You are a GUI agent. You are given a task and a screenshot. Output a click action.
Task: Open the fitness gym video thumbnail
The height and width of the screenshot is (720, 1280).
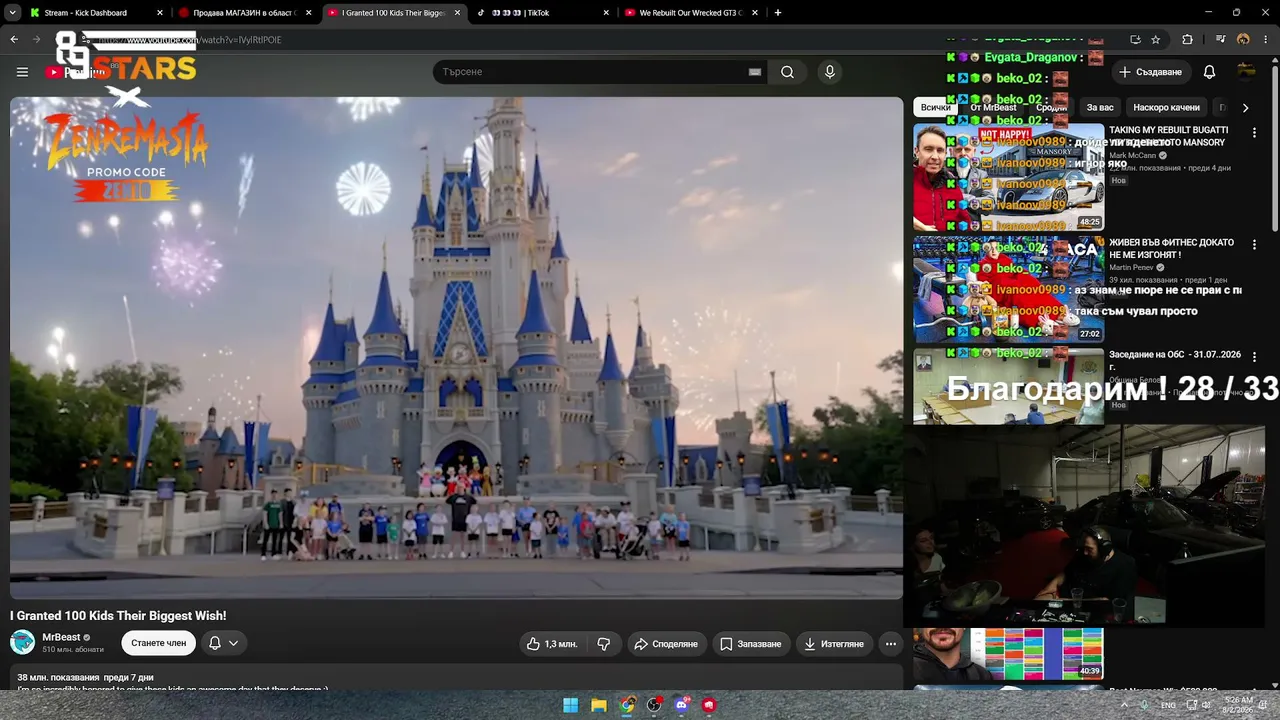(1009, 289)
